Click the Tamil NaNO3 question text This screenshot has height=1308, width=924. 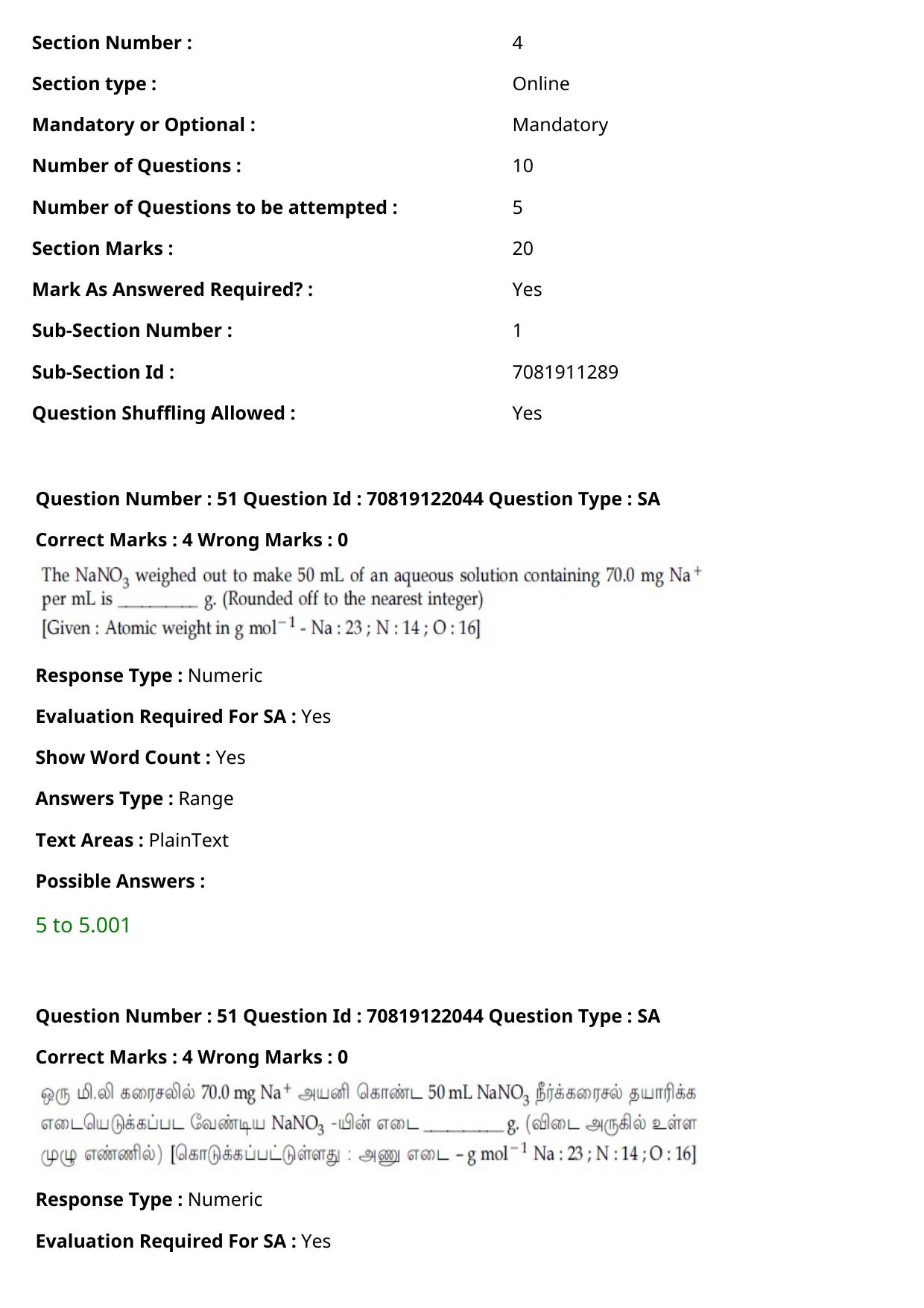[x=369, y=1124]
